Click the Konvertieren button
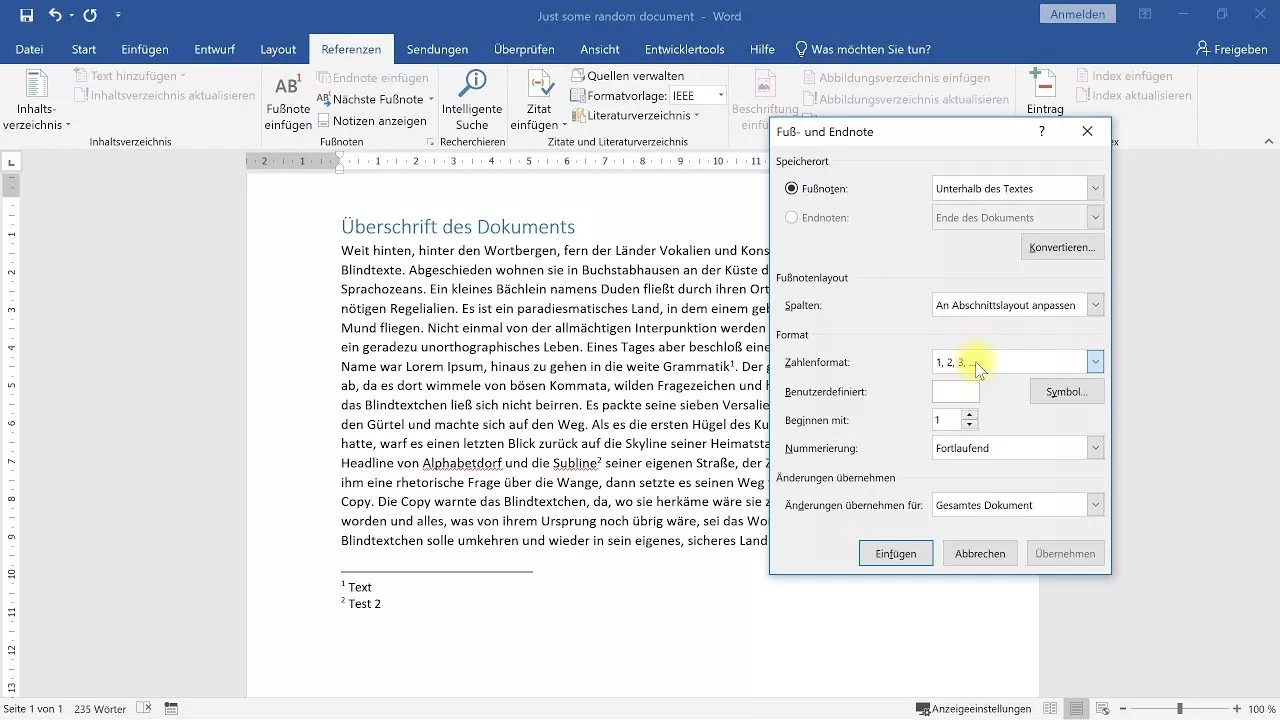1280x720 pixels. click(x=1062, y=246)
